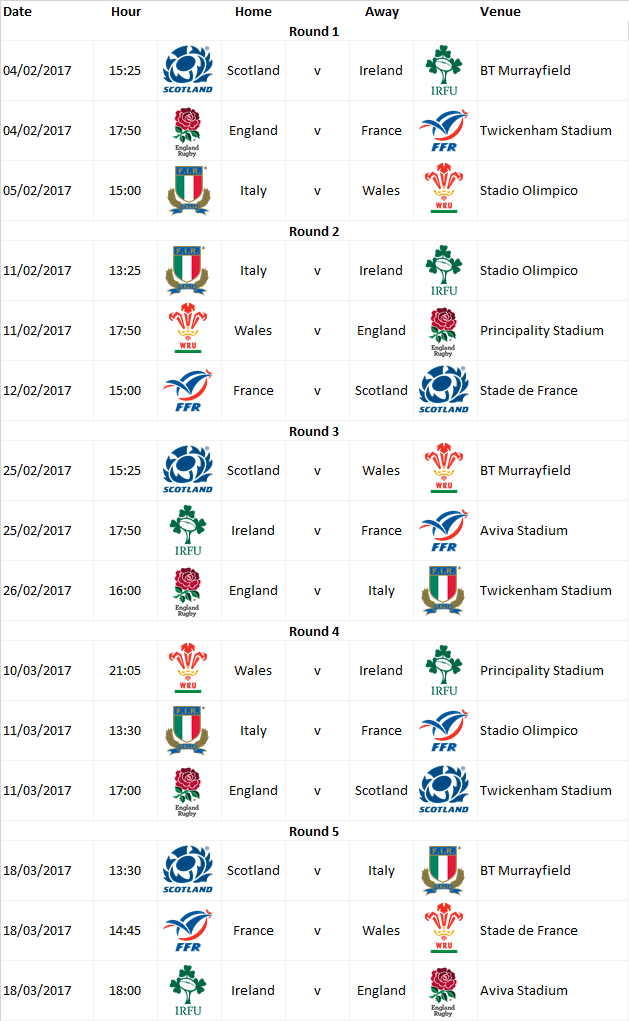Select the Round 3 heading
Image resolution: width=629 pixels, height=1021 pixels.
coord(314,432)
